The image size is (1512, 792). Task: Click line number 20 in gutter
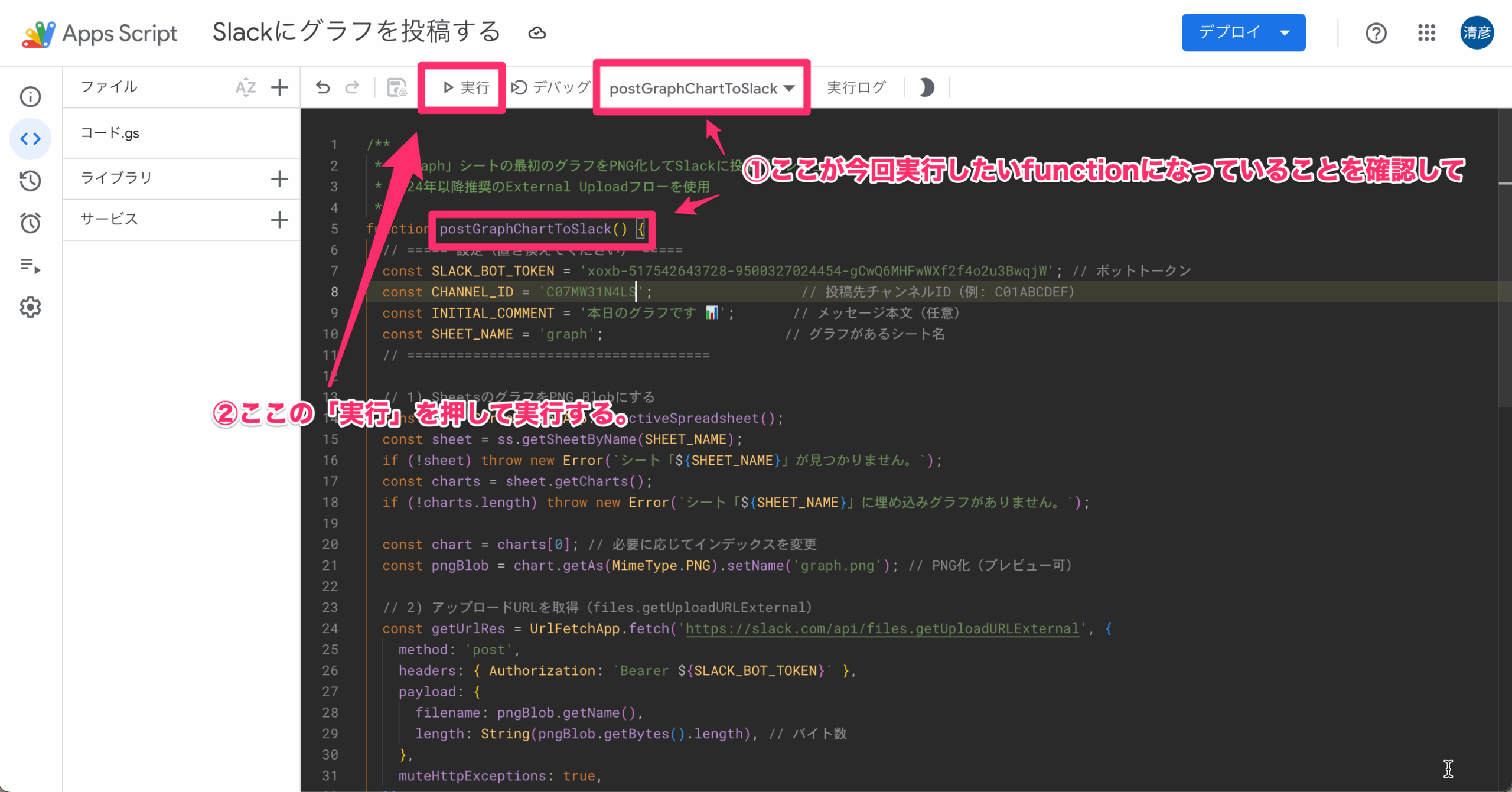pos(330,545)
